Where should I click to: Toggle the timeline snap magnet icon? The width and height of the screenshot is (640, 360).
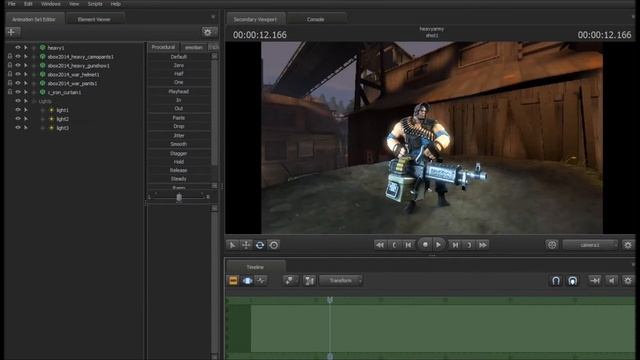click(x=556, y=280)
